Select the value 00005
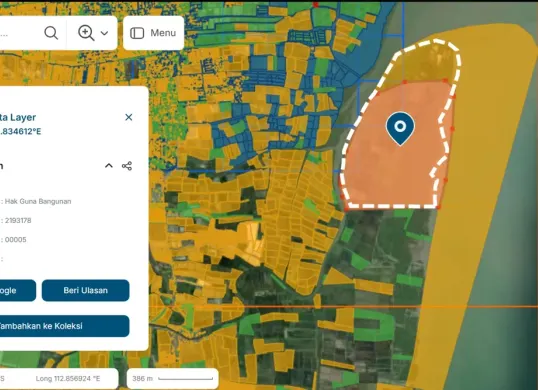 point(16,240)
